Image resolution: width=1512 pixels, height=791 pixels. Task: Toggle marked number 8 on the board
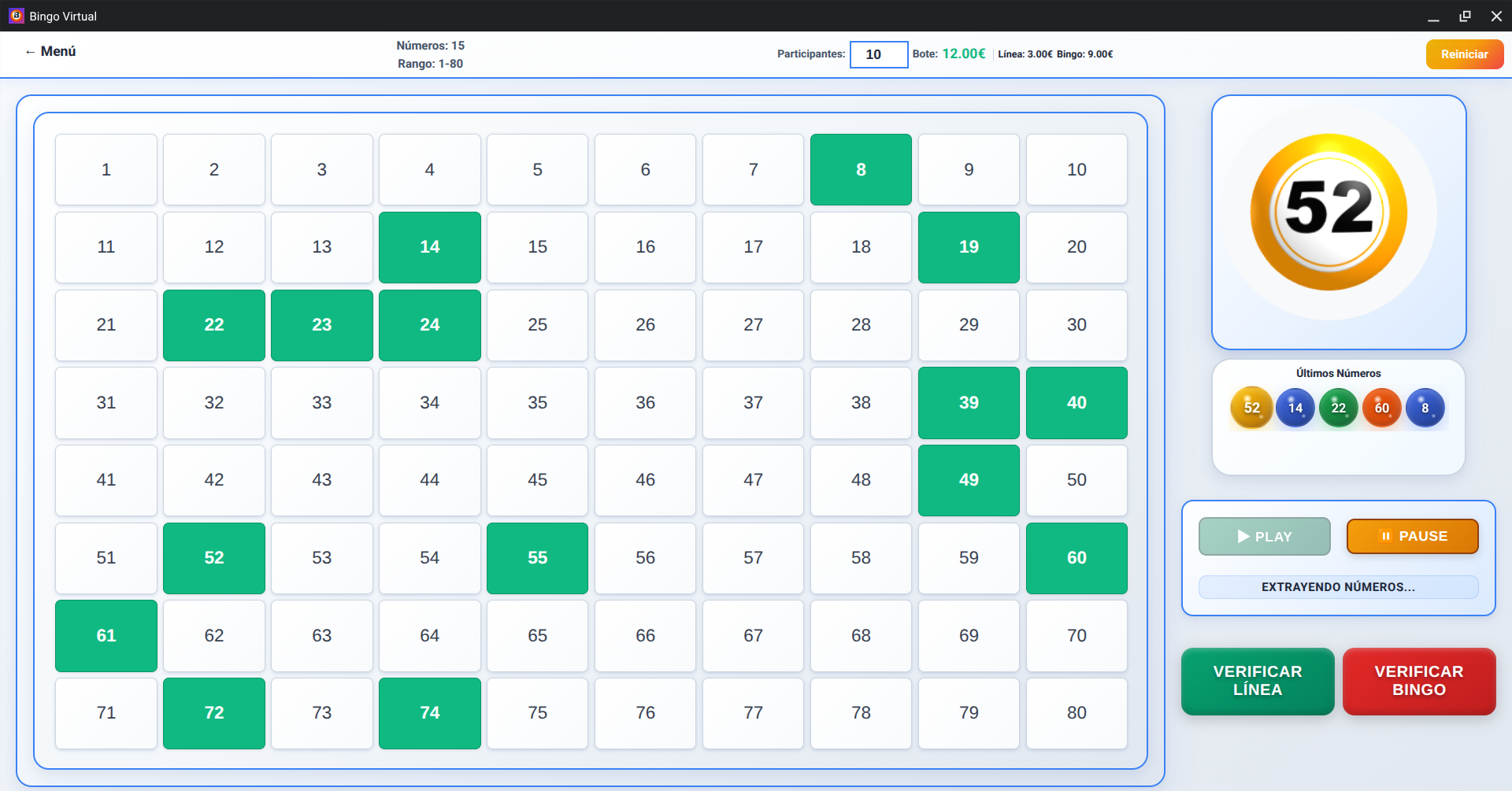(x=861, y=169)
